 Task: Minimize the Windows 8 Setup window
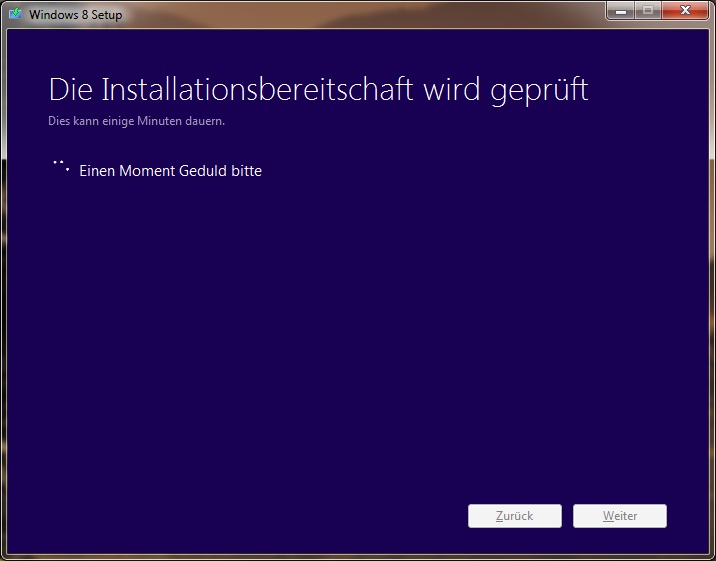[620, 11]
